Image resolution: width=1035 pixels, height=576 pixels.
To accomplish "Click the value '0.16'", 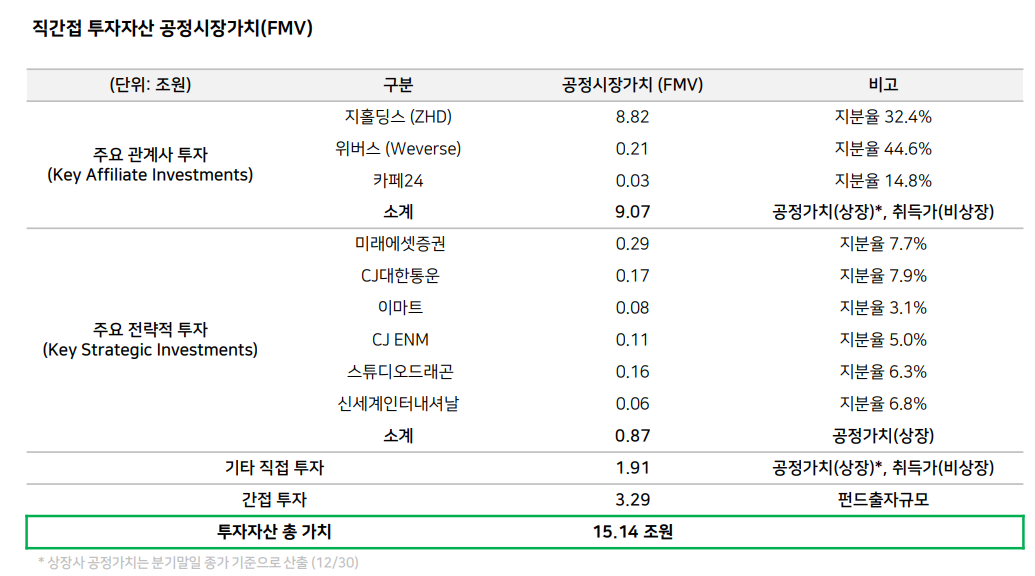I will tap(632, 371).
